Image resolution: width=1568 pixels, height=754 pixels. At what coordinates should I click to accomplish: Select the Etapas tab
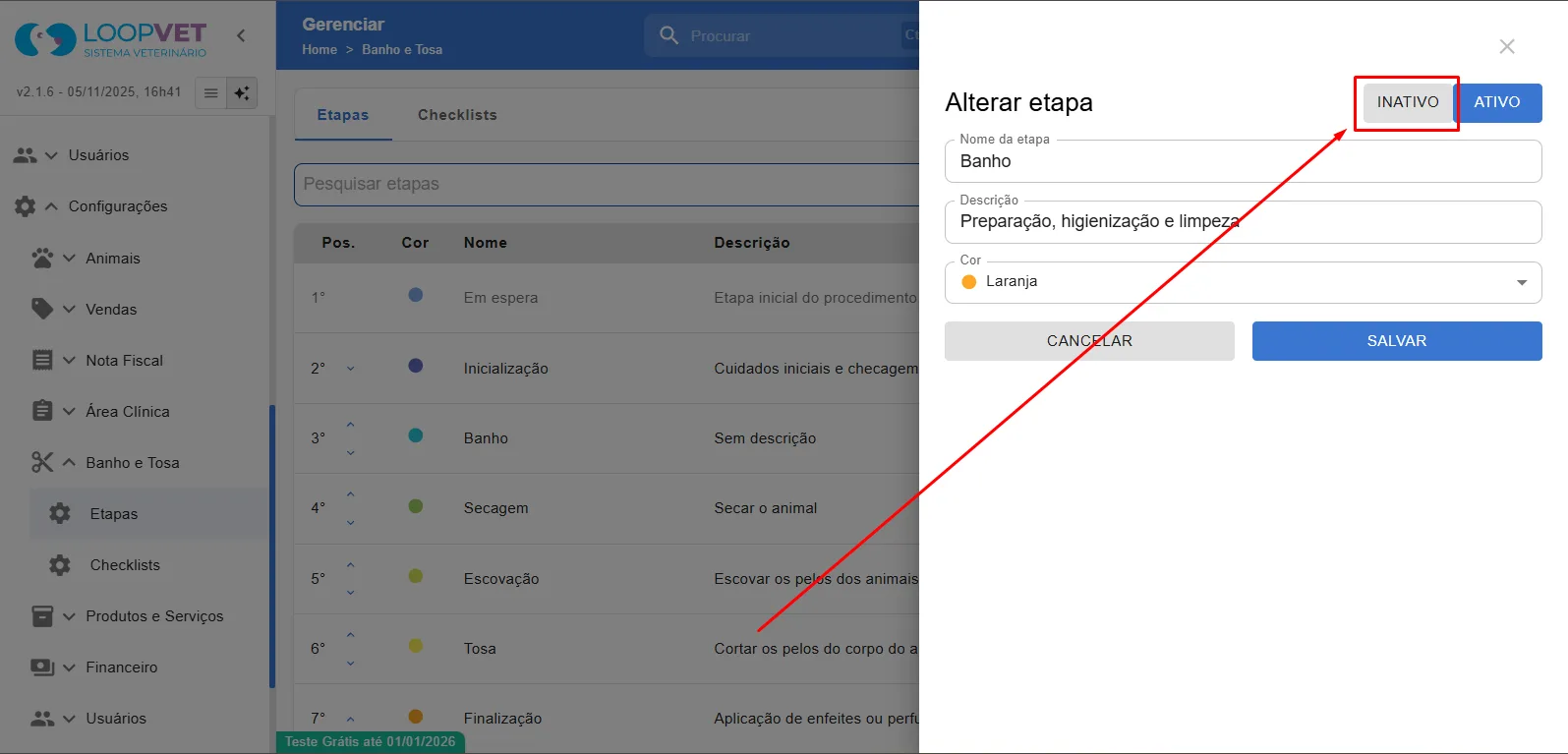342,115
